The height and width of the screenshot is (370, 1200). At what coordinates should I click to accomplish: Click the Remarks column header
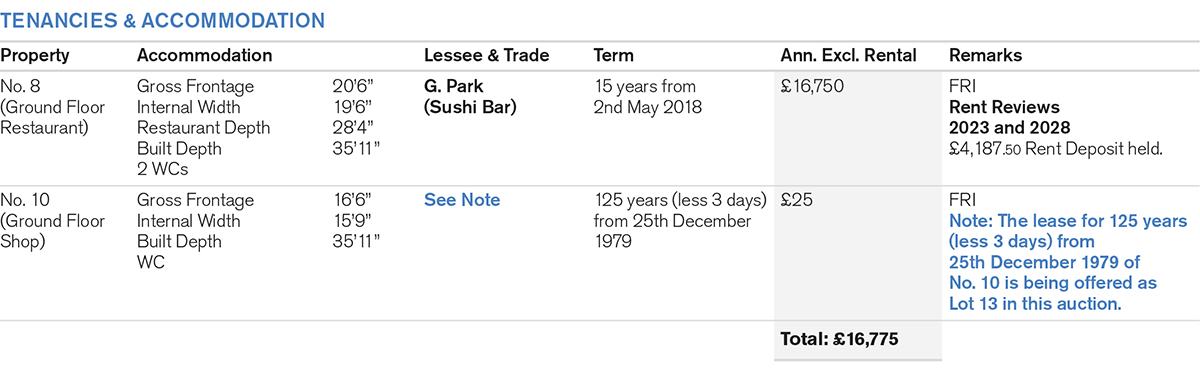(x=985, y=56)
